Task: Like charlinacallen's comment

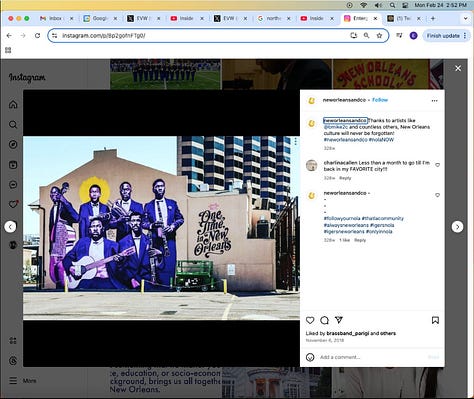Action: 438,165
